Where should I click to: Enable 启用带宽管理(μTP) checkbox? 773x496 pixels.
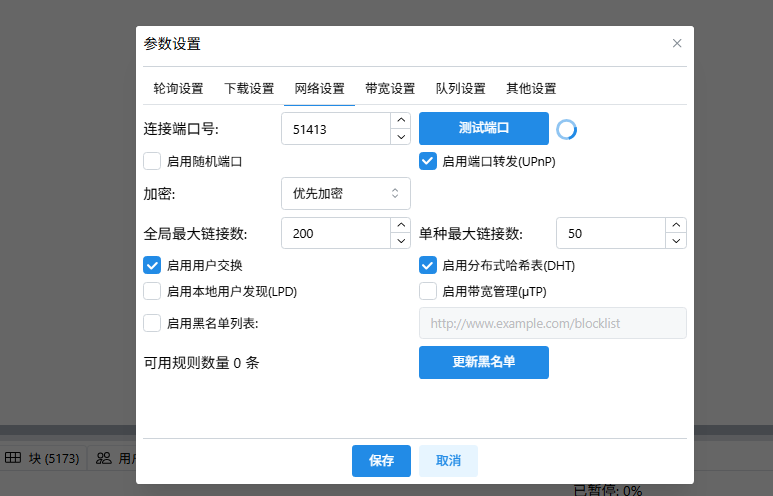click(428, 291)
